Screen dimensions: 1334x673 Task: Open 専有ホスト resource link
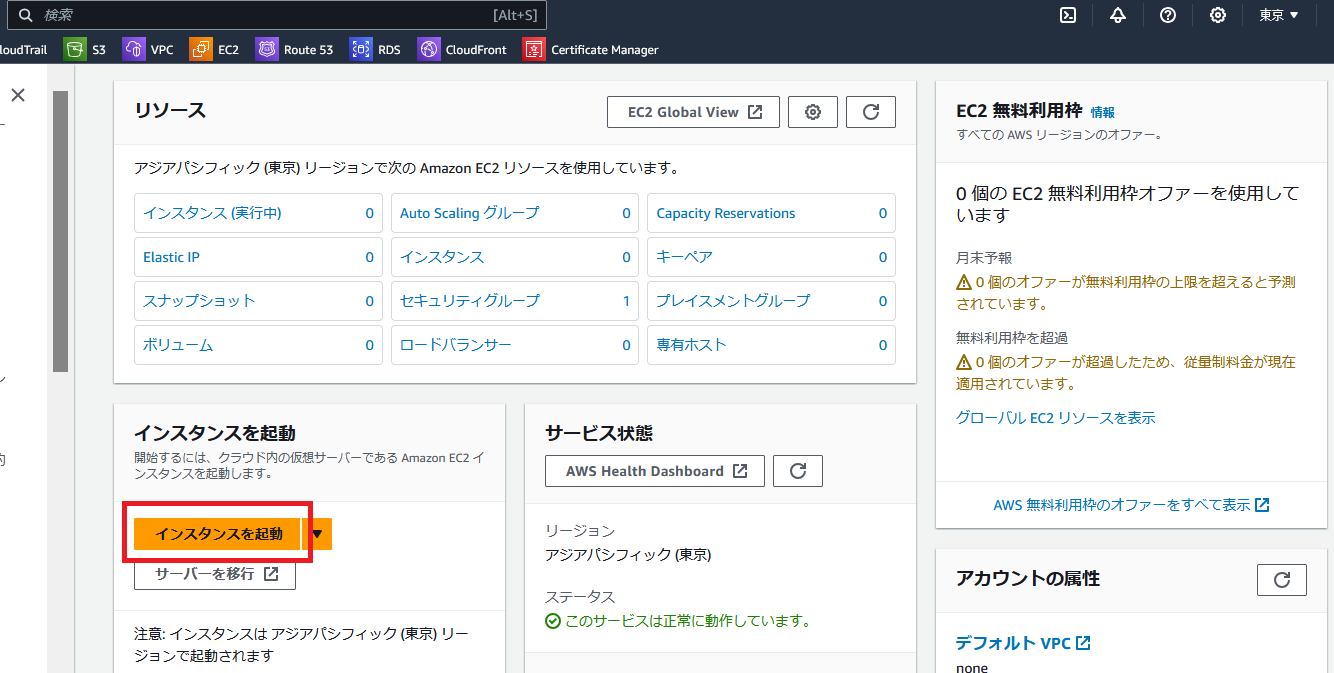(x=692, y=345)
